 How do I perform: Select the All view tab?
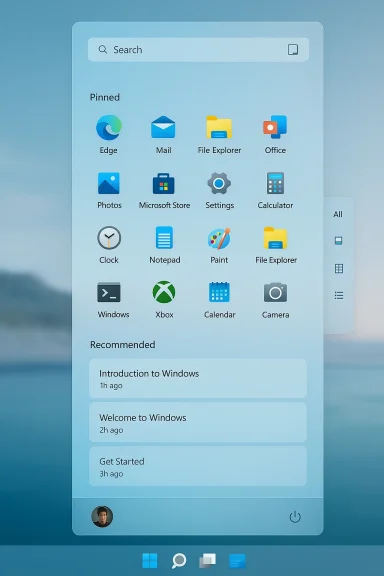[x=338, y=214]
